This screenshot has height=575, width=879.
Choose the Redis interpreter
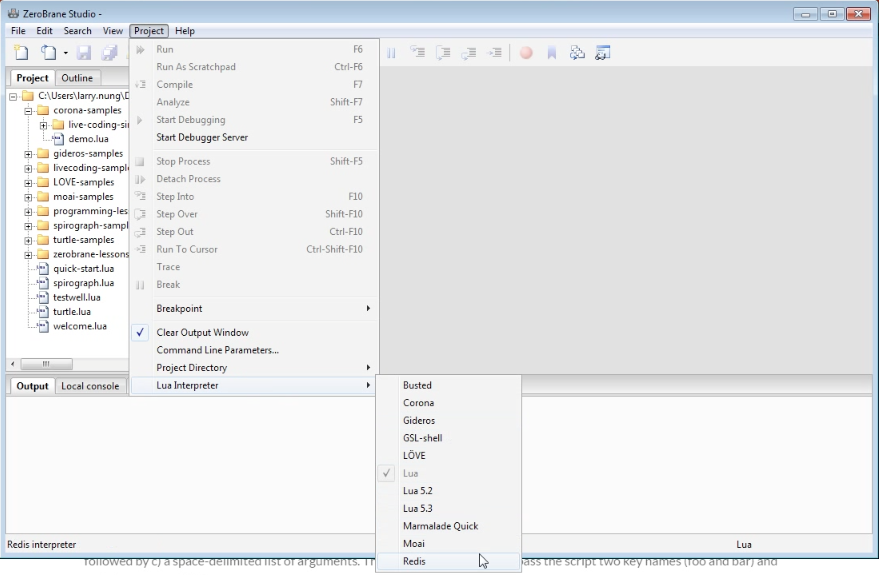[448, 561]
